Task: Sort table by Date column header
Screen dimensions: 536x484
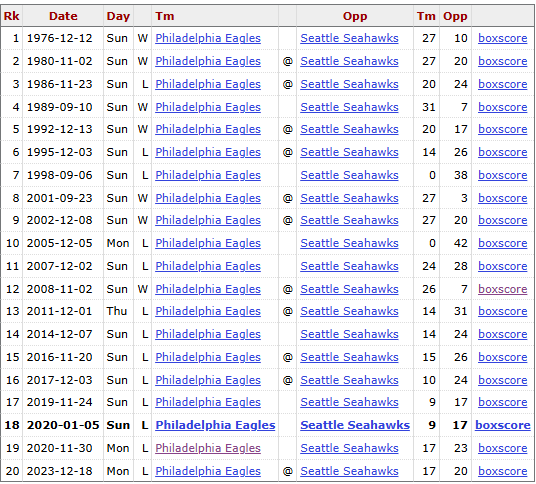Action: 63,16
